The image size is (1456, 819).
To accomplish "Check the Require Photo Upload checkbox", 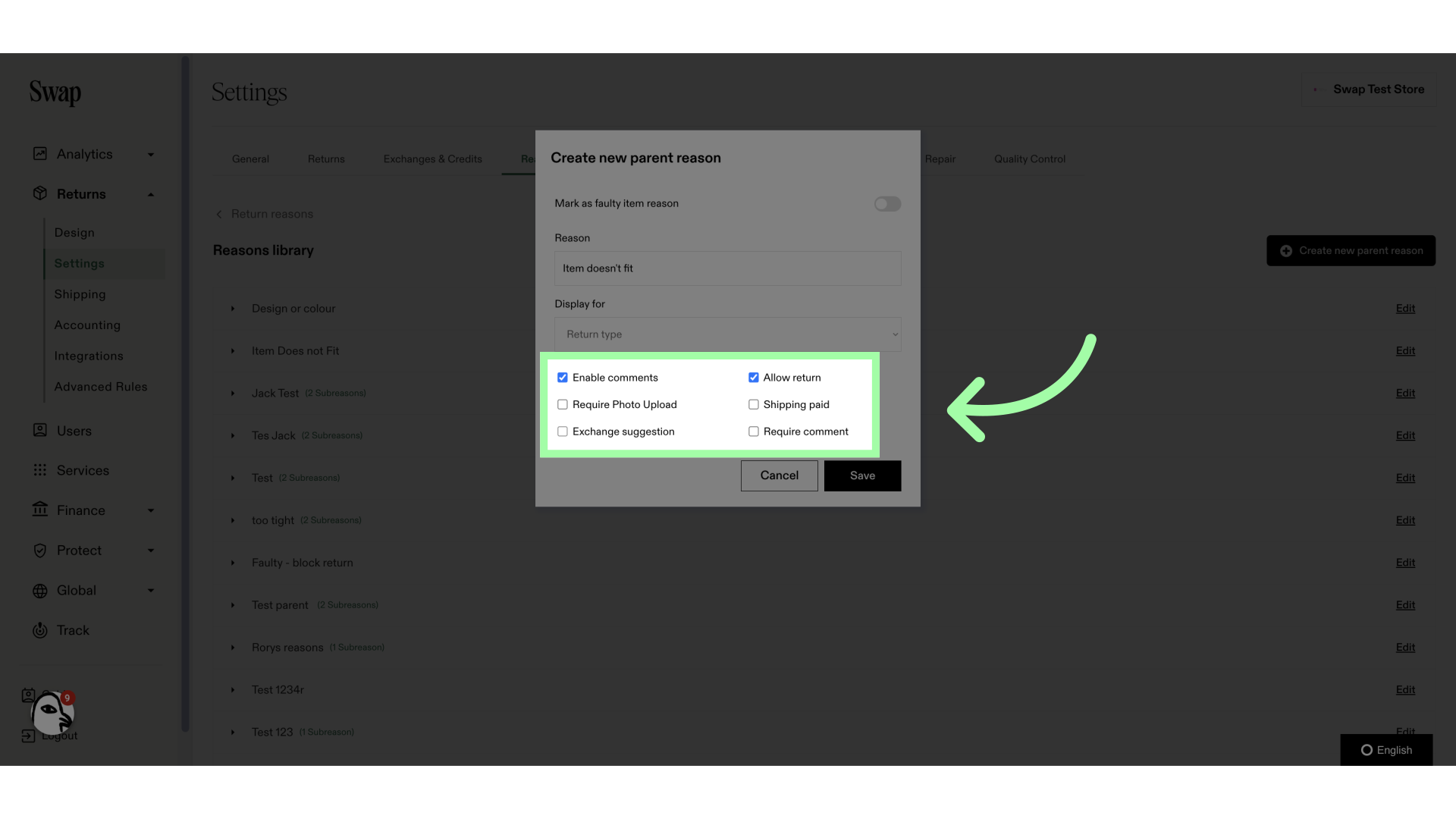I will point(563,405).
